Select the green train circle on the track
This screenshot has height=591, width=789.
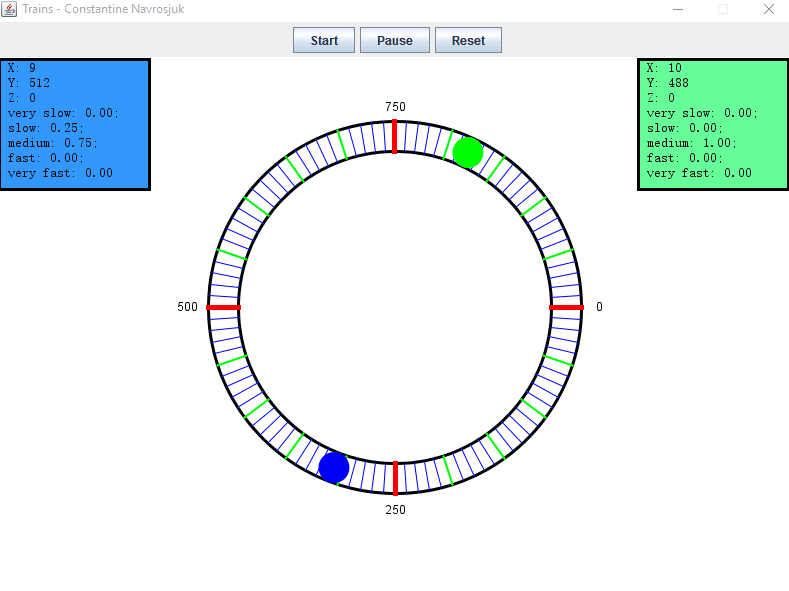(468, 153)
